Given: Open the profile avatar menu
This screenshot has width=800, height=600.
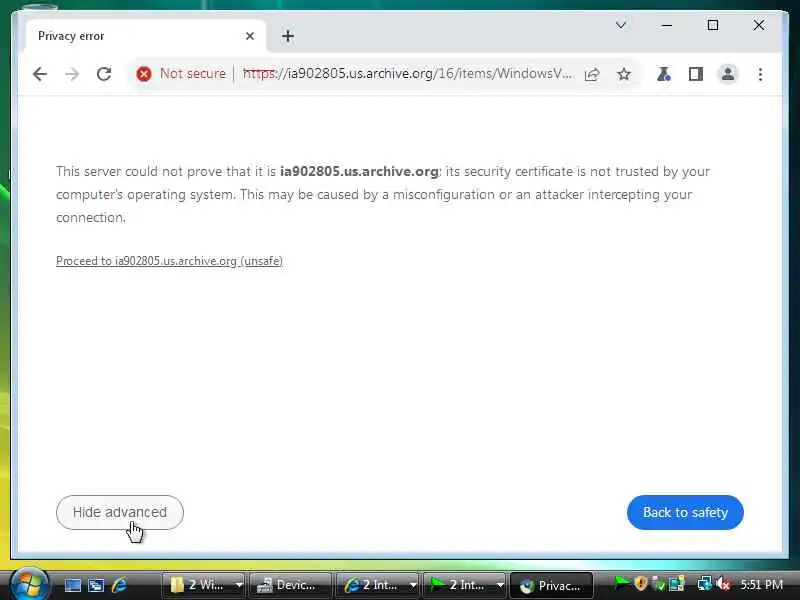Looking at the screenshot, I should [x=728, y=74].
